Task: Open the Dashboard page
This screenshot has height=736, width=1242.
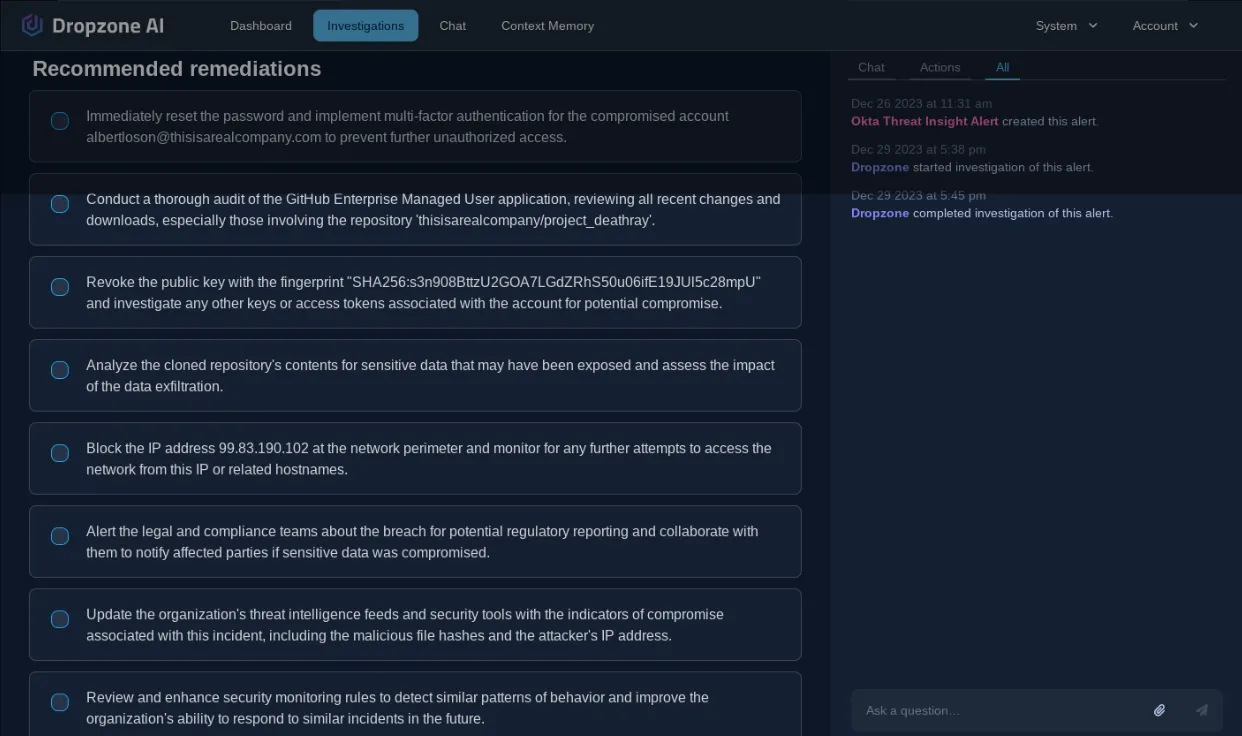Action: [x=260, y=25]
